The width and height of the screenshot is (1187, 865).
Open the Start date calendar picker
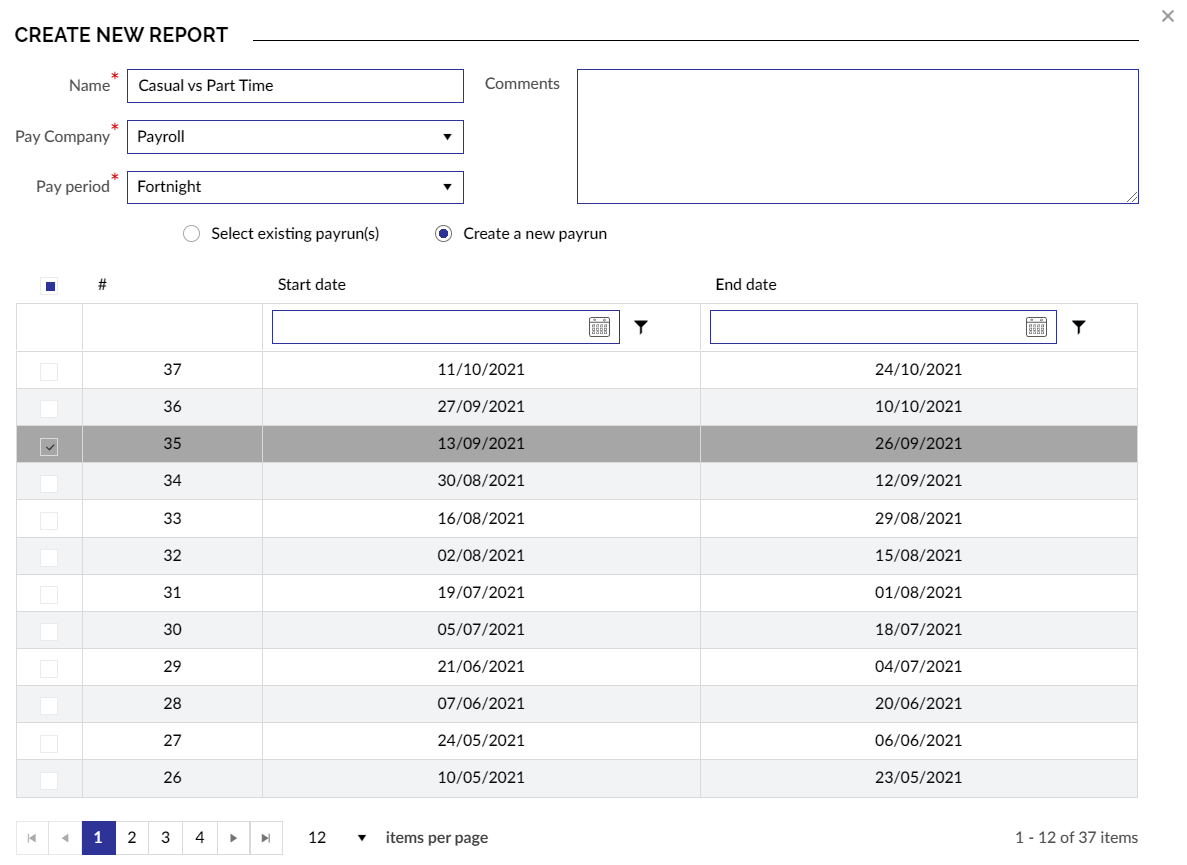(x=599, y=327)
